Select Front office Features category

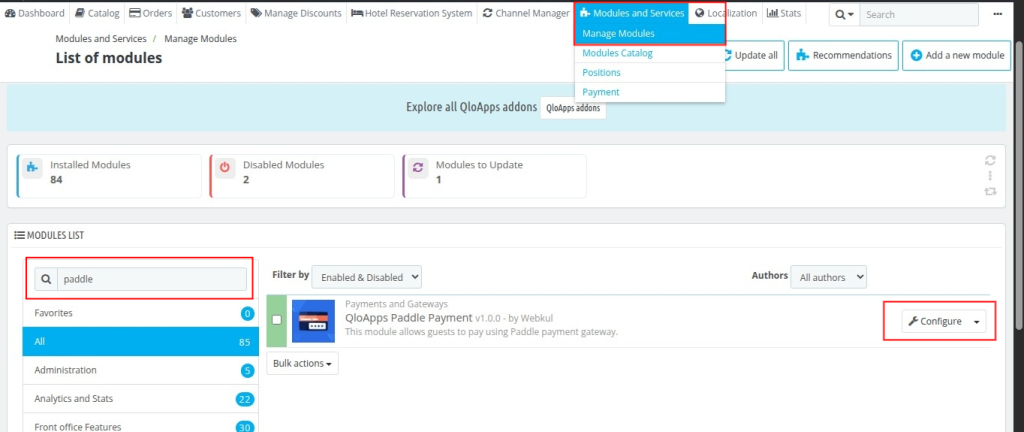140,423
